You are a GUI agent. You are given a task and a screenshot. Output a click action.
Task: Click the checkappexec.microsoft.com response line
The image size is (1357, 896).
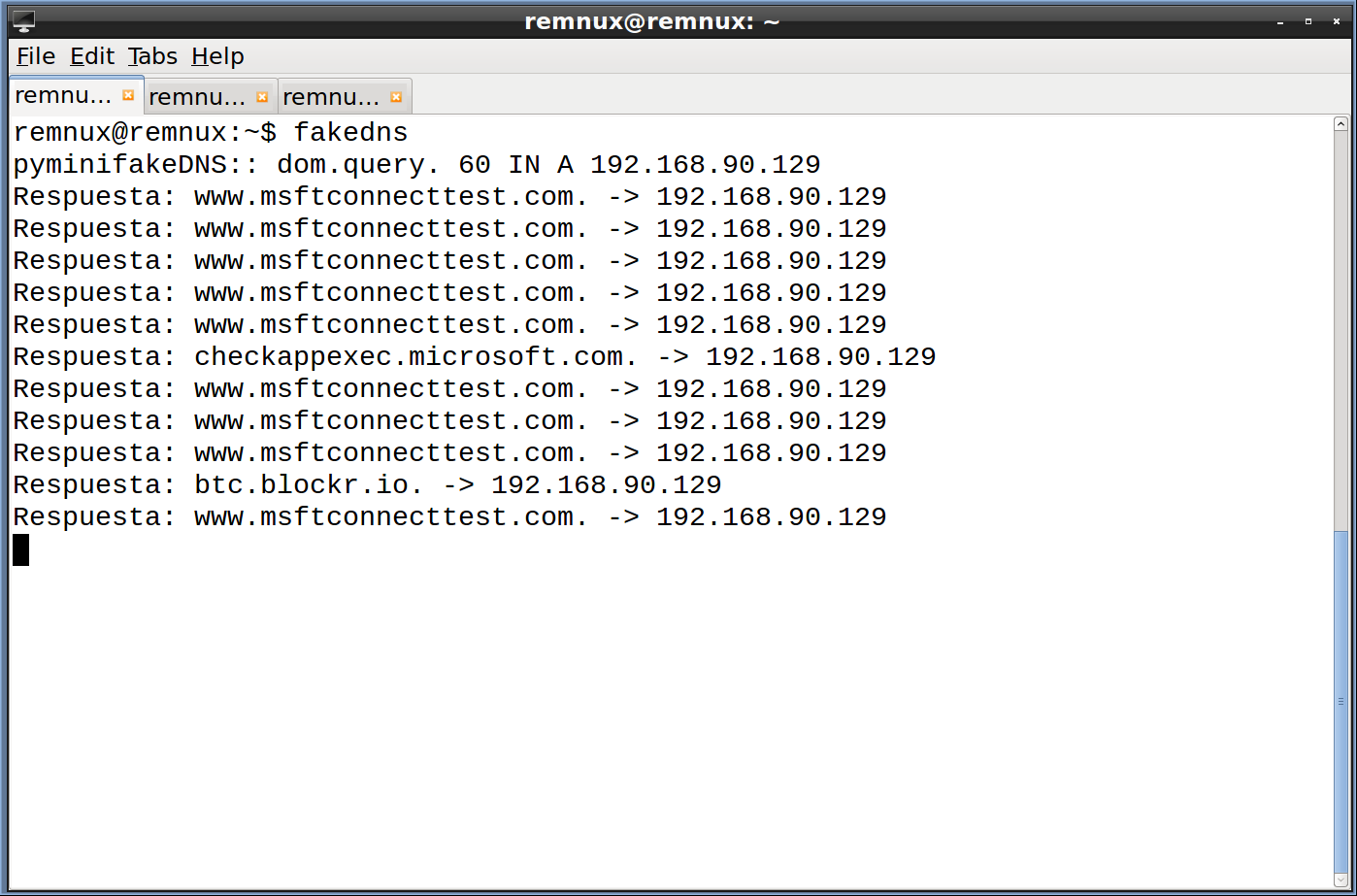[x=475, y=356]
